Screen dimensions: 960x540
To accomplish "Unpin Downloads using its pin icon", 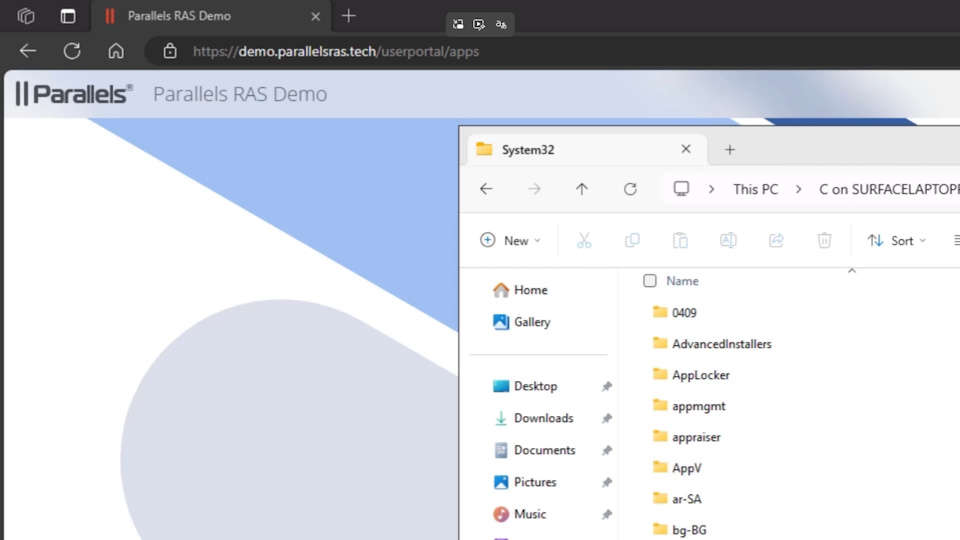I will 607,418.
